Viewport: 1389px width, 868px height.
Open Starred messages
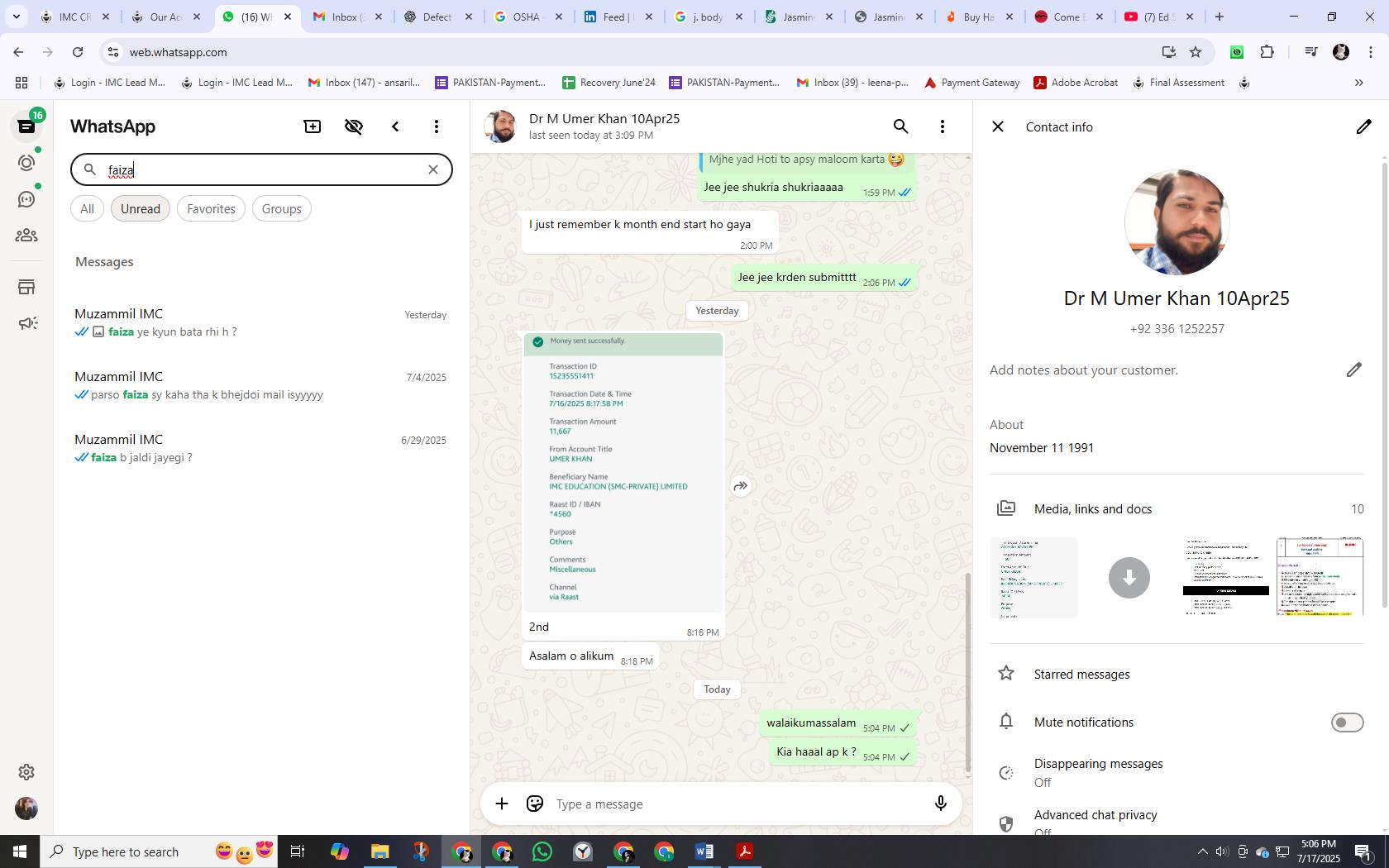tap(1177, 674)
